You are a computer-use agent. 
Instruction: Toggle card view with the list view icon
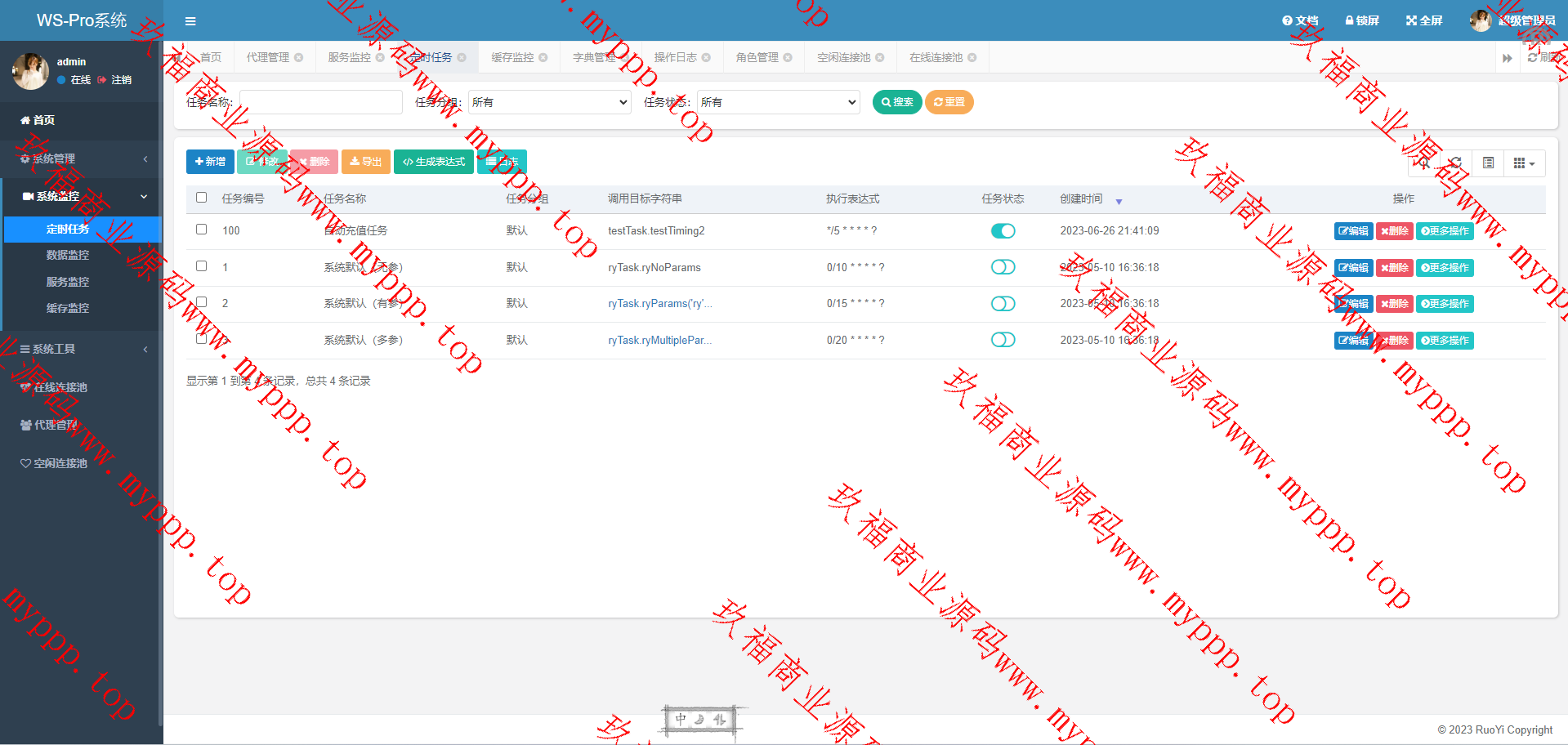click(x=1488, y=163)
